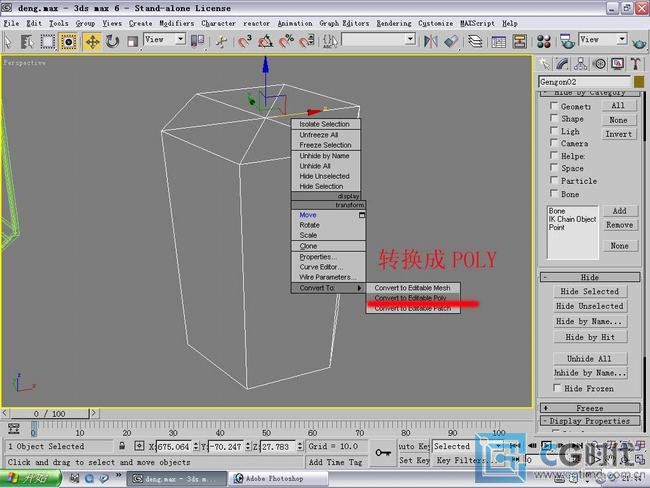Choose the Rectangular Selection Region tool

click(48, 41)
